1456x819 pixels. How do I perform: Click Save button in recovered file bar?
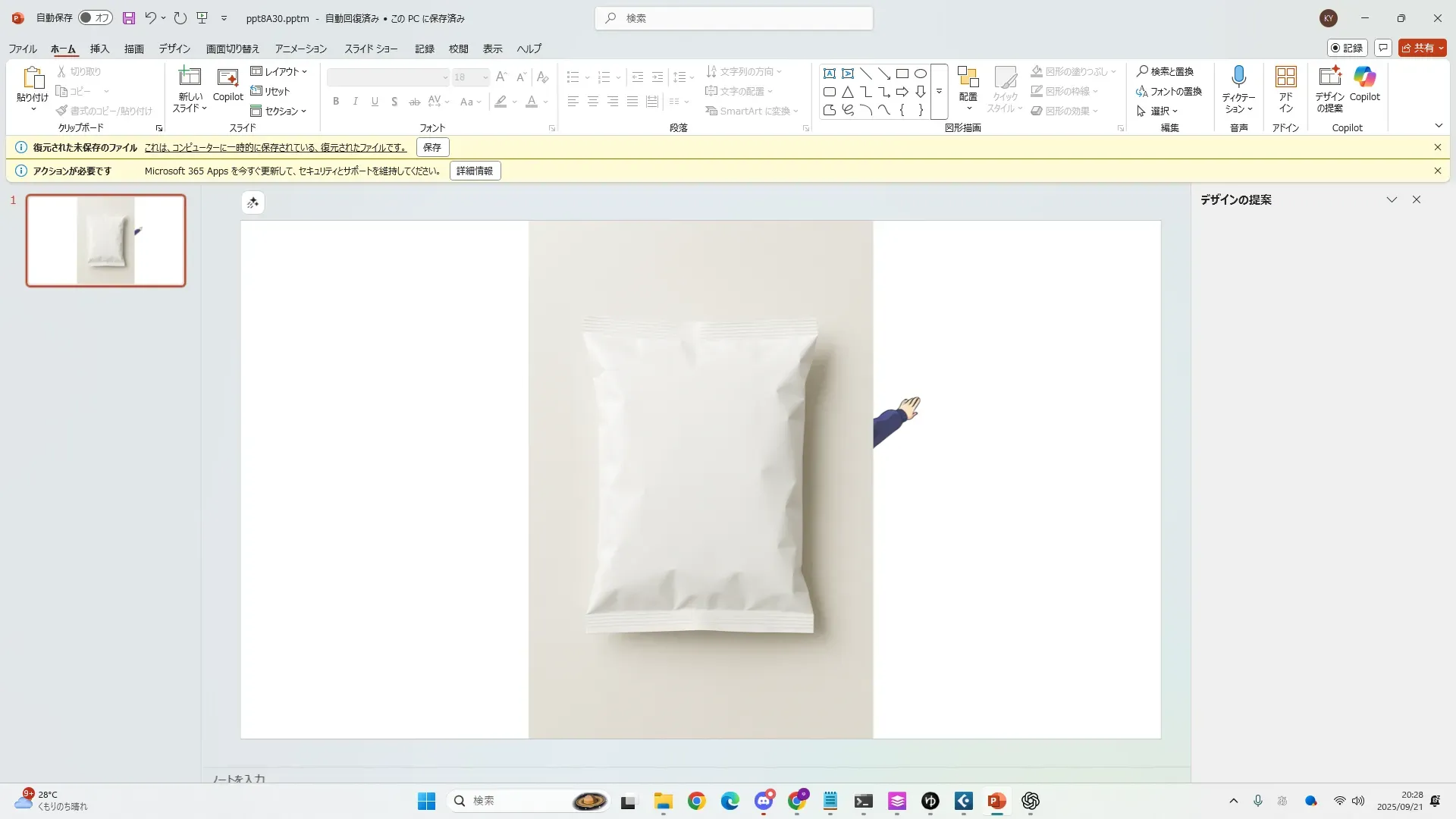pos(432,147)
